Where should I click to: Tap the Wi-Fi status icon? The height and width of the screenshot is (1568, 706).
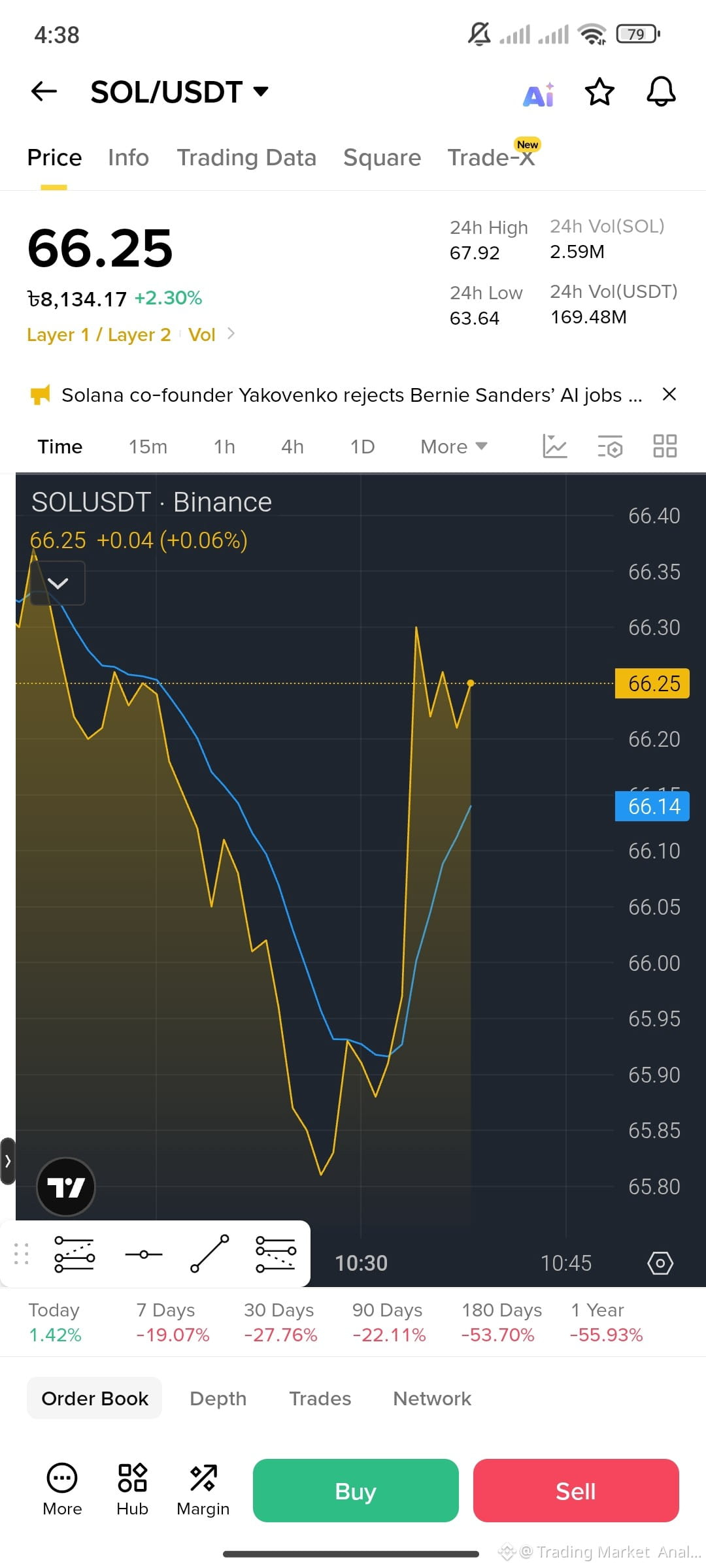coord(592,34)
